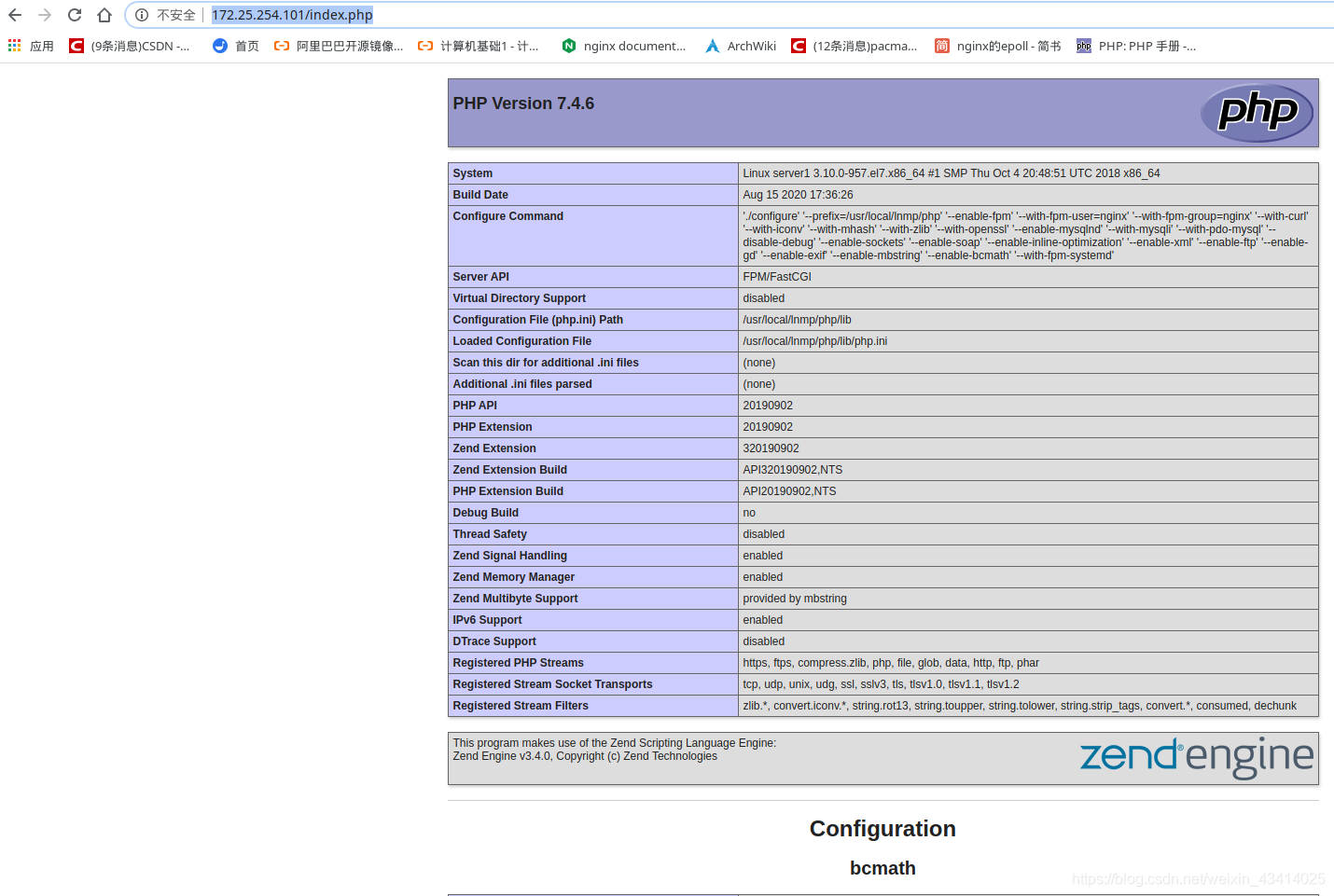Open the ArchWiki bookmark

741,46
